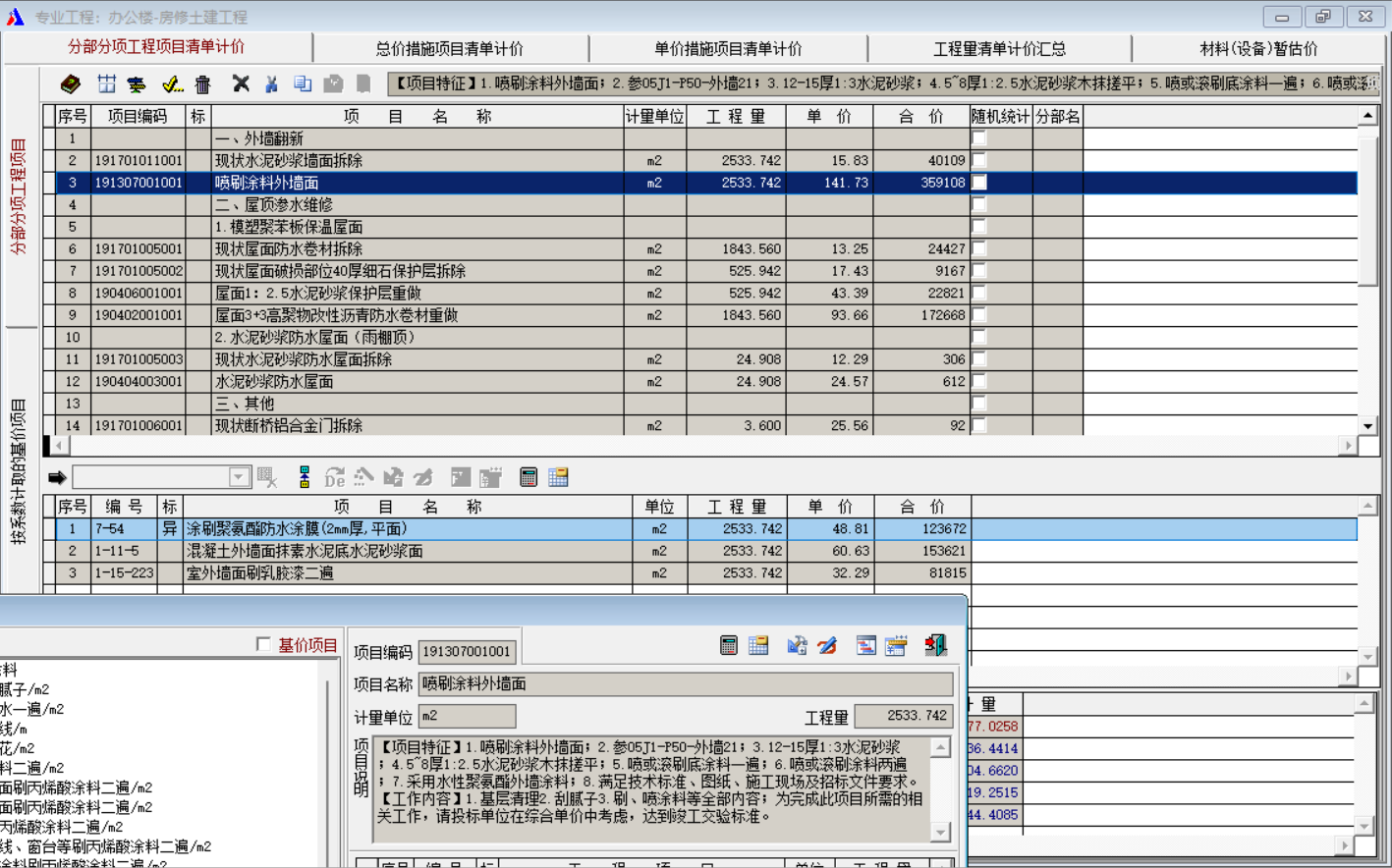Click the table grid icon in top toolbar
Screen dimensions: 1392x868
pyautogui.click(x=106, y=84)
